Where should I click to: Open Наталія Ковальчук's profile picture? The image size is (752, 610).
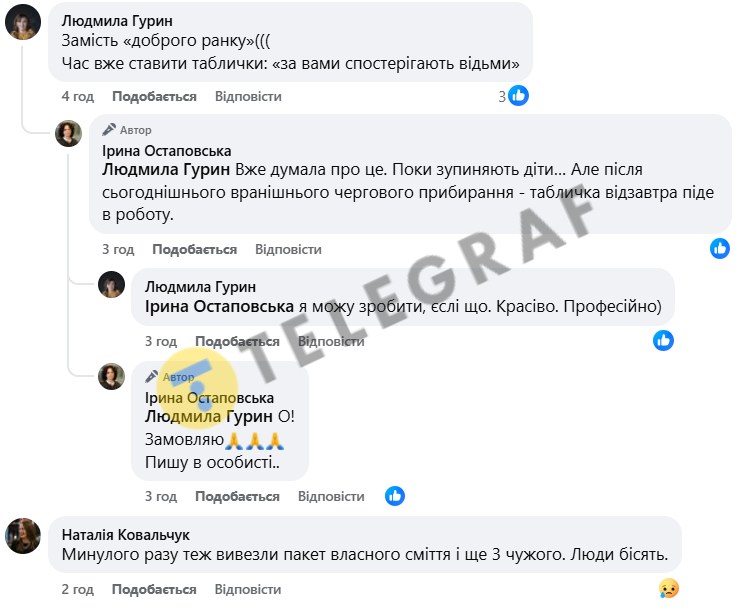(23, 536)
